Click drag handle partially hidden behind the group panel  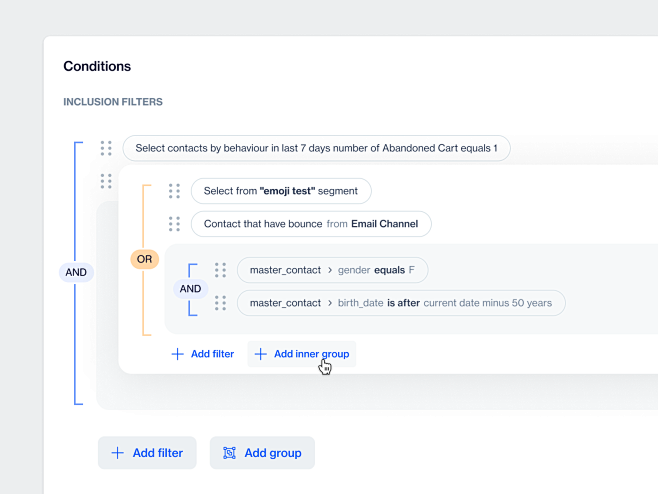[x=106, y=181]
